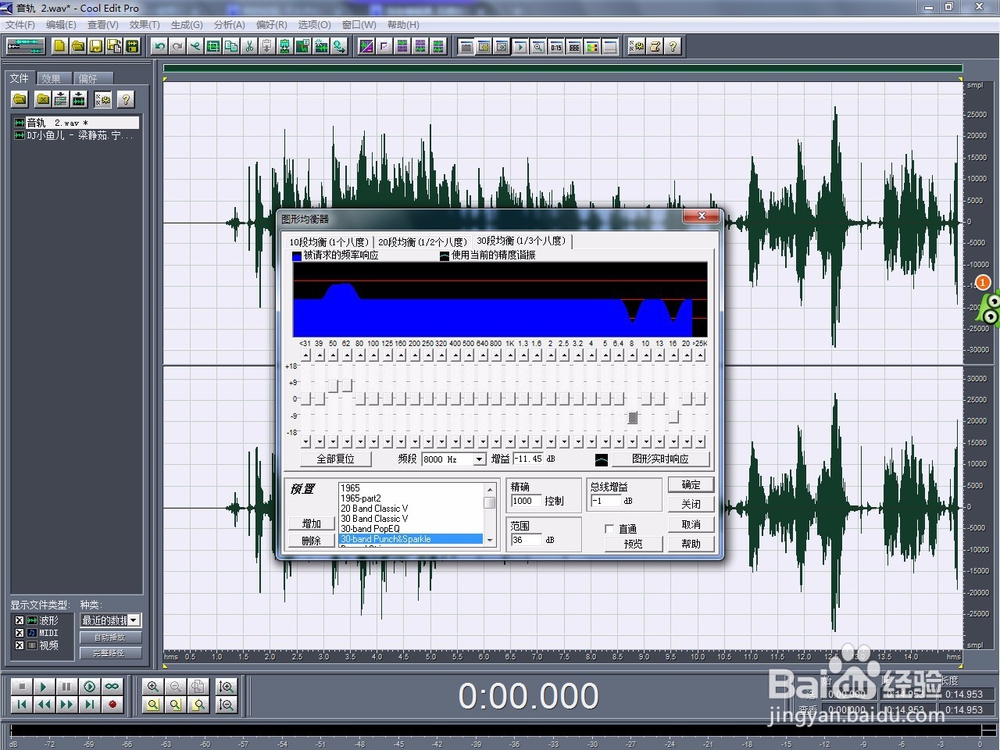Image resolution: width=1000 pixels, height=750 pixels.
Task: Click the Pause transport button
Action: [x=66, y=687]
